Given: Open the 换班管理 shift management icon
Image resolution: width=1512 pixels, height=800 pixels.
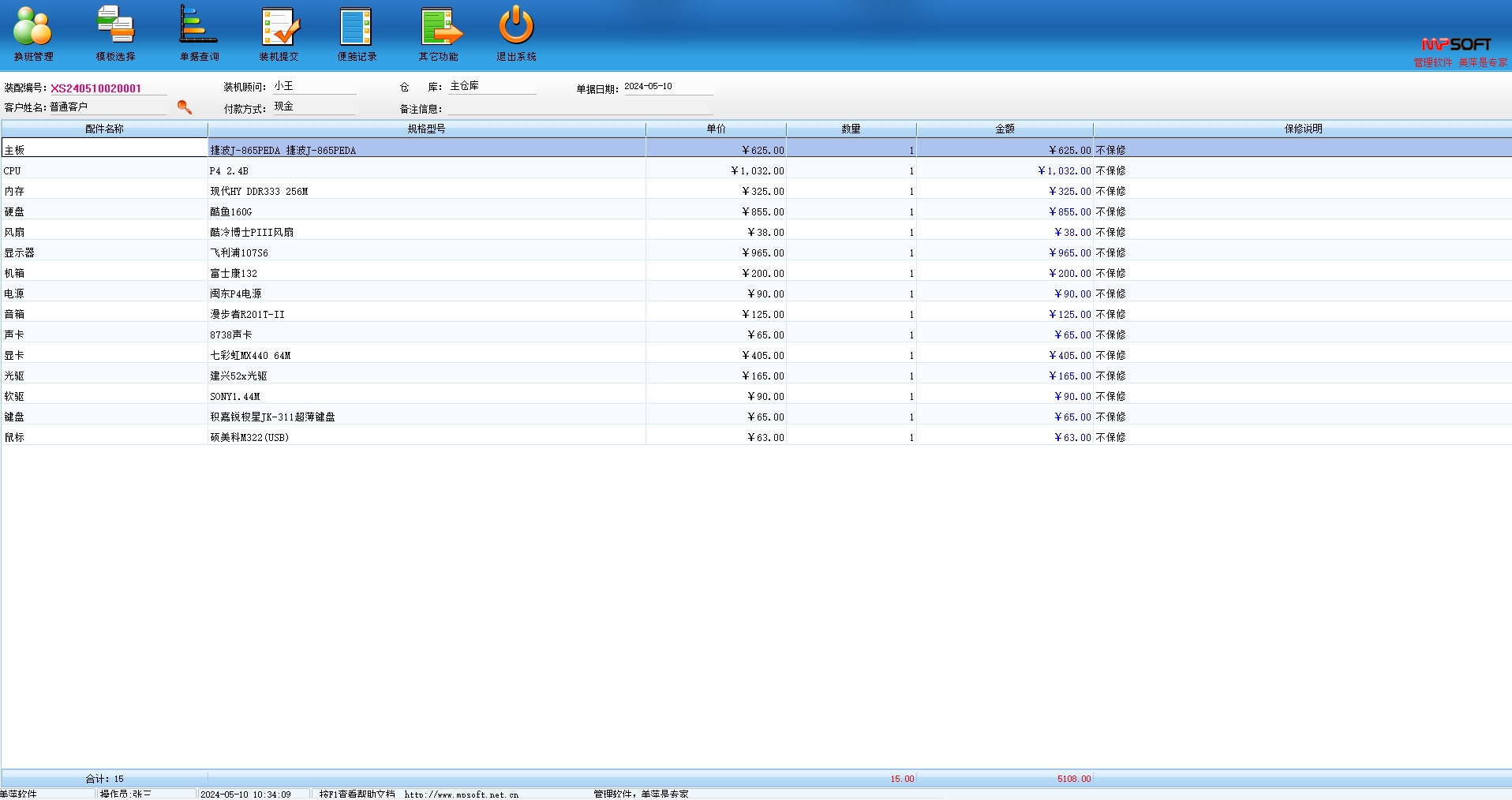Looking at the screenshot, I should pyautogui.click(x=33, y=34).
